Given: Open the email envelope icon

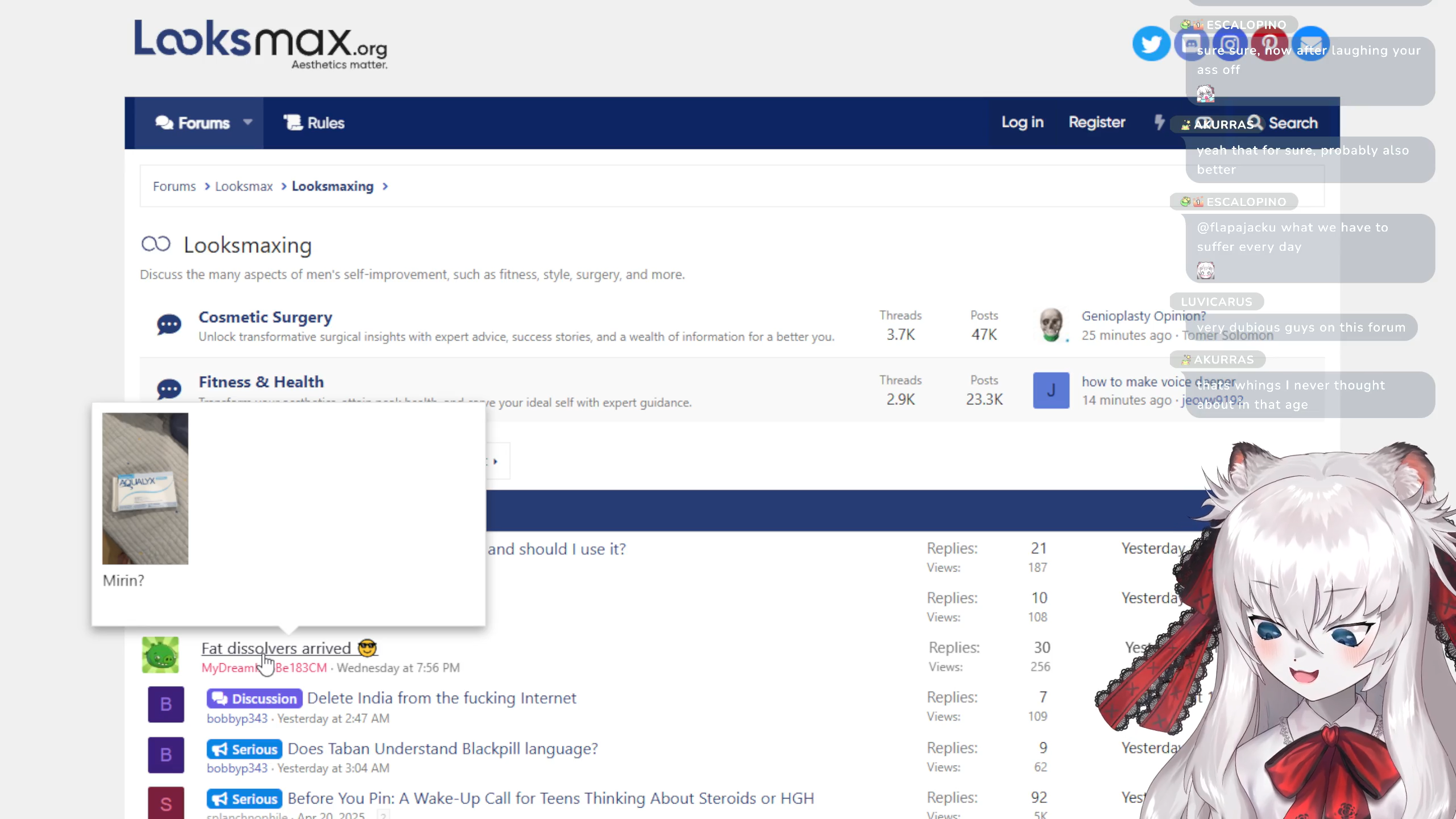Looking at the screenshot, I should click(1310, 44).
